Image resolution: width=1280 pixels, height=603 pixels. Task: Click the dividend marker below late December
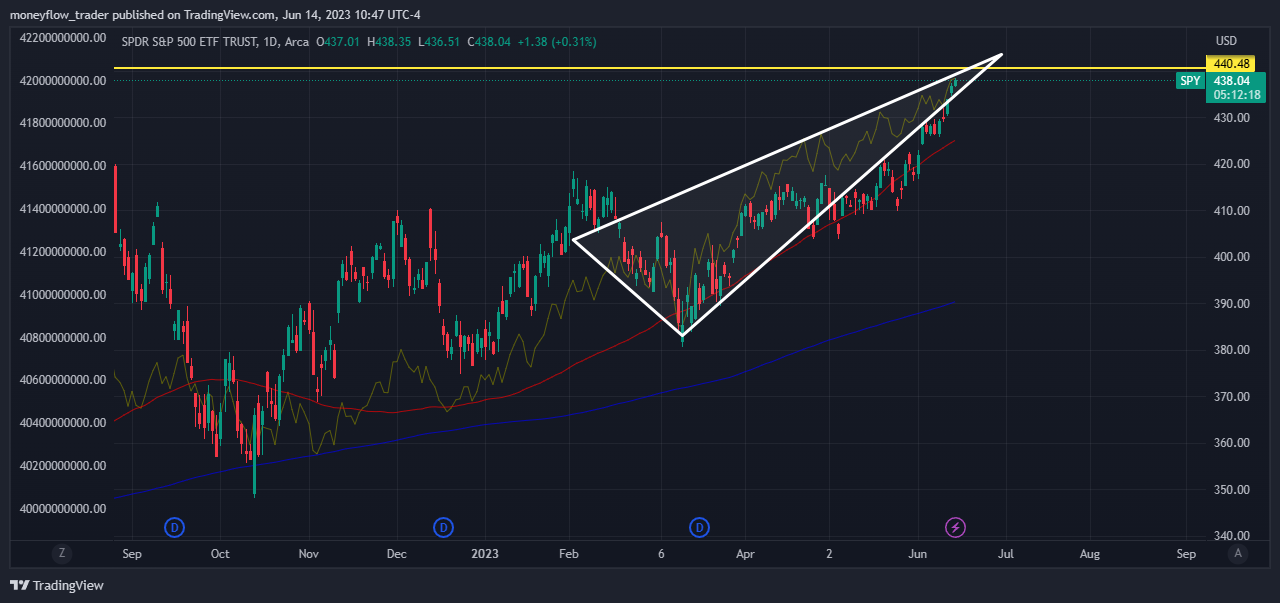click(x=443, y=526)
